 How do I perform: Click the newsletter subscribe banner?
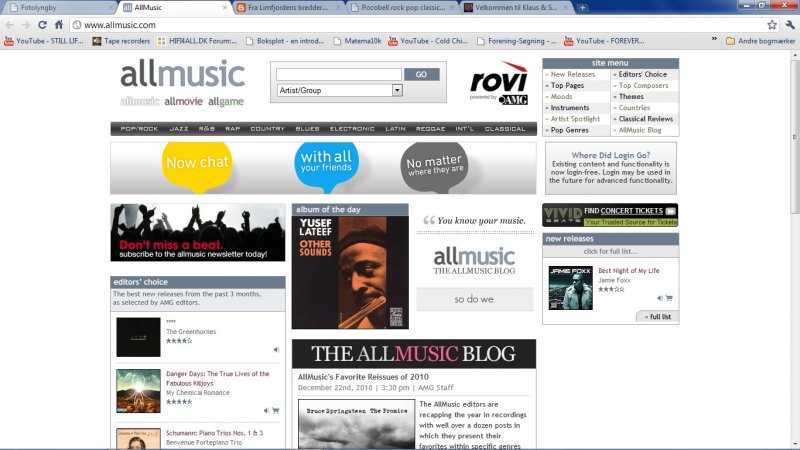click(197, 233)
